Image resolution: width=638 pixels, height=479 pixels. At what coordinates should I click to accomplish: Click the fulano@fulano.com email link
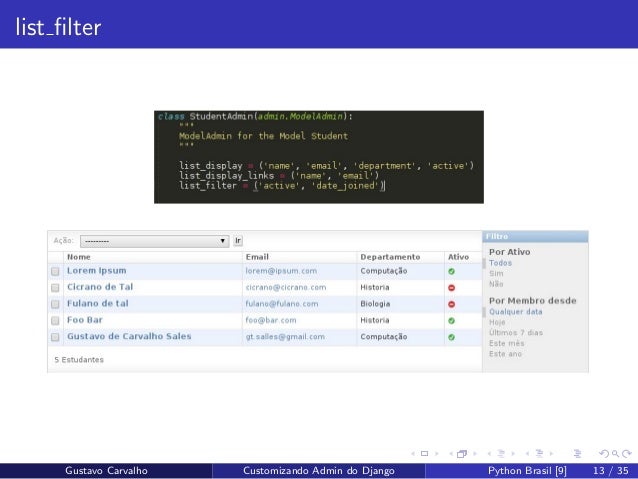click(x=282, y=304)
